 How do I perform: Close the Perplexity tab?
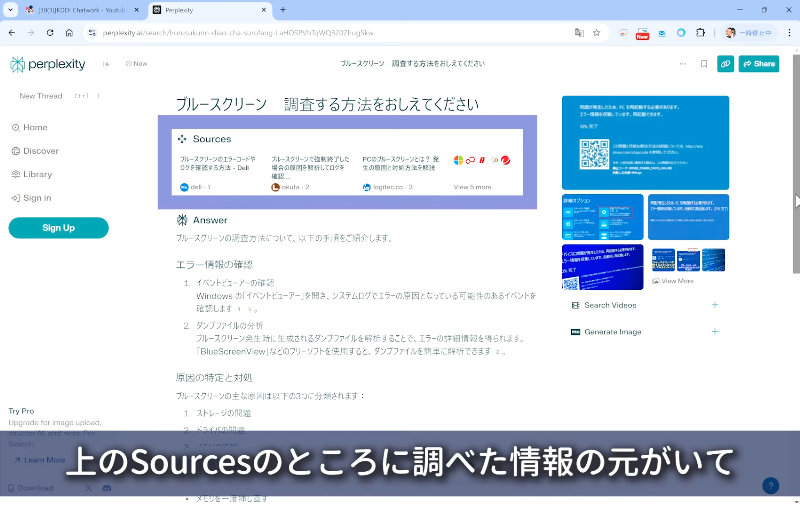coord(264,10)
